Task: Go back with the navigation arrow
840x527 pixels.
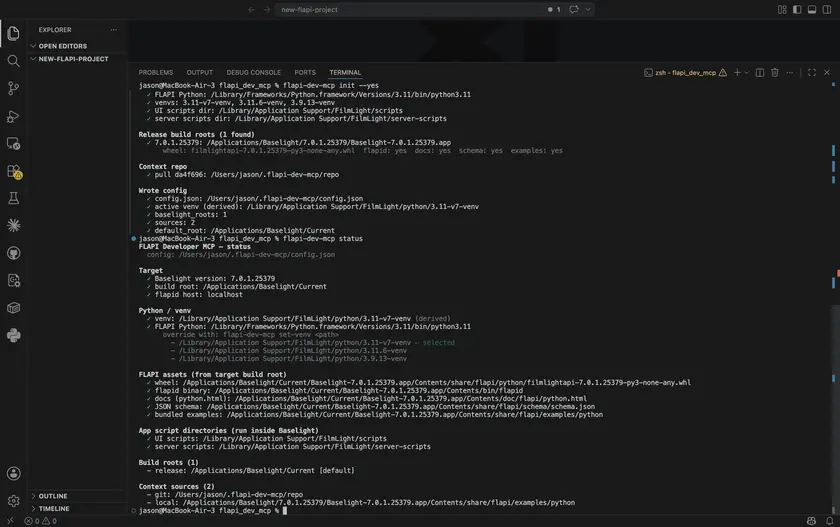Action: click(x=251, y=10)
